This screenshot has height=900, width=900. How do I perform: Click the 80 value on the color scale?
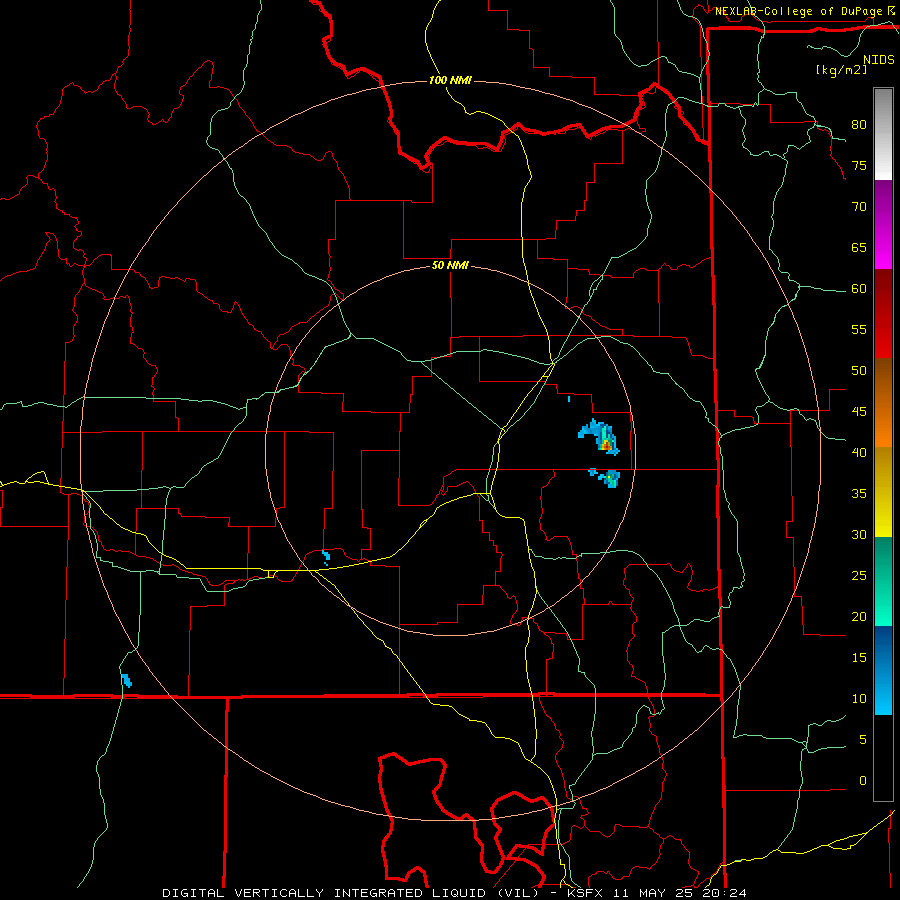coord(859,125)
